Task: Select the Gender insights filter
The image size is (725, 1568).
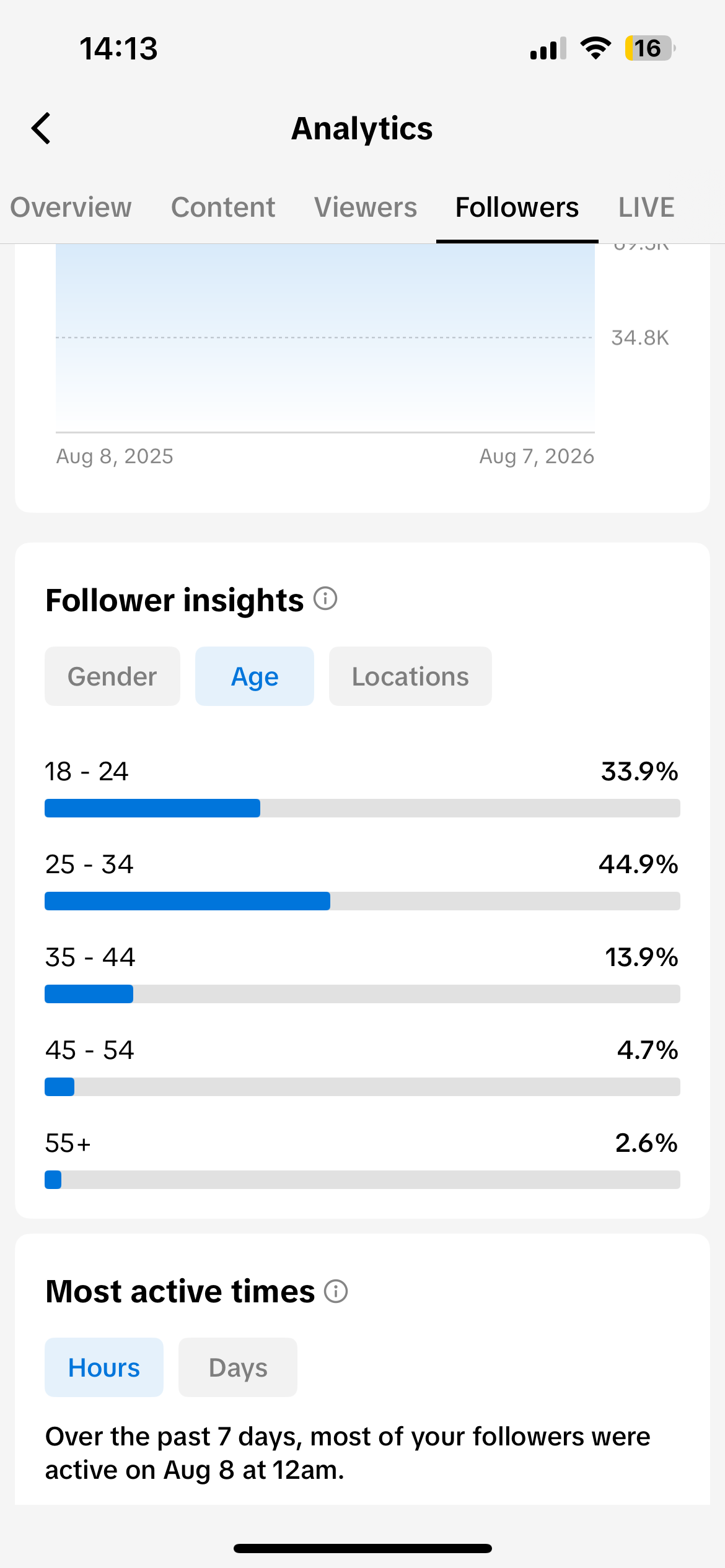Action: [112, 676]
